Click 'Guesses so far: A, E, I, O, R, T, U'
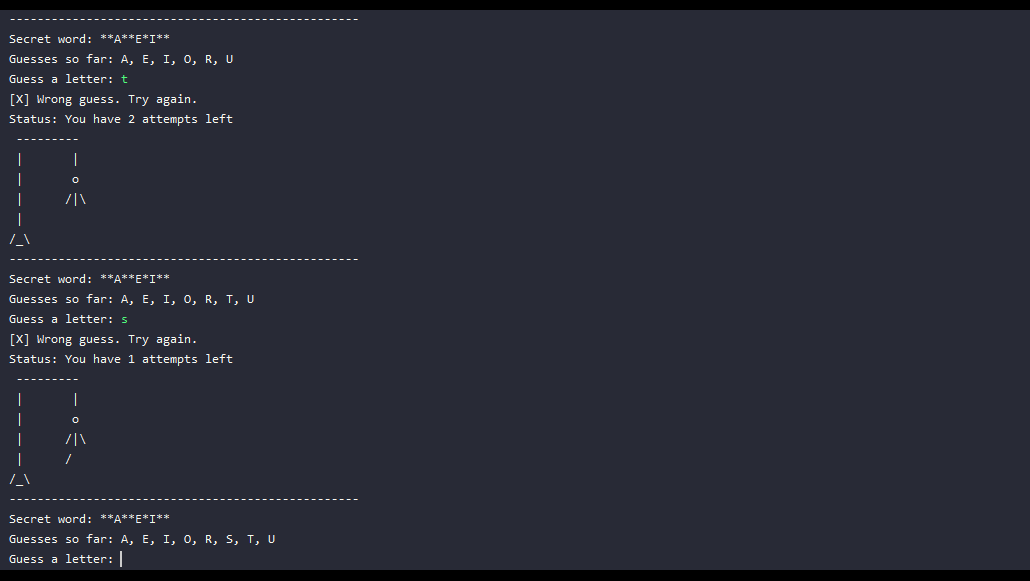Screen dimensions: 1030x581 point(131,299)
